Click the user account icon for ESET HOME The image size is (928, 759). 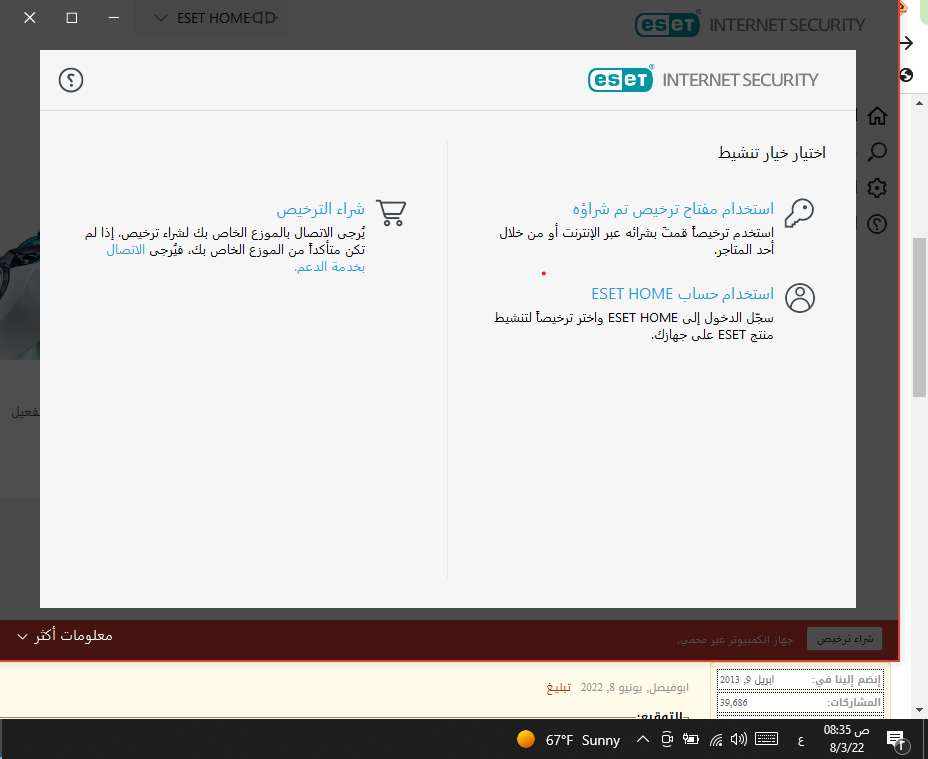pyautogui.click(x=800, y=298)
